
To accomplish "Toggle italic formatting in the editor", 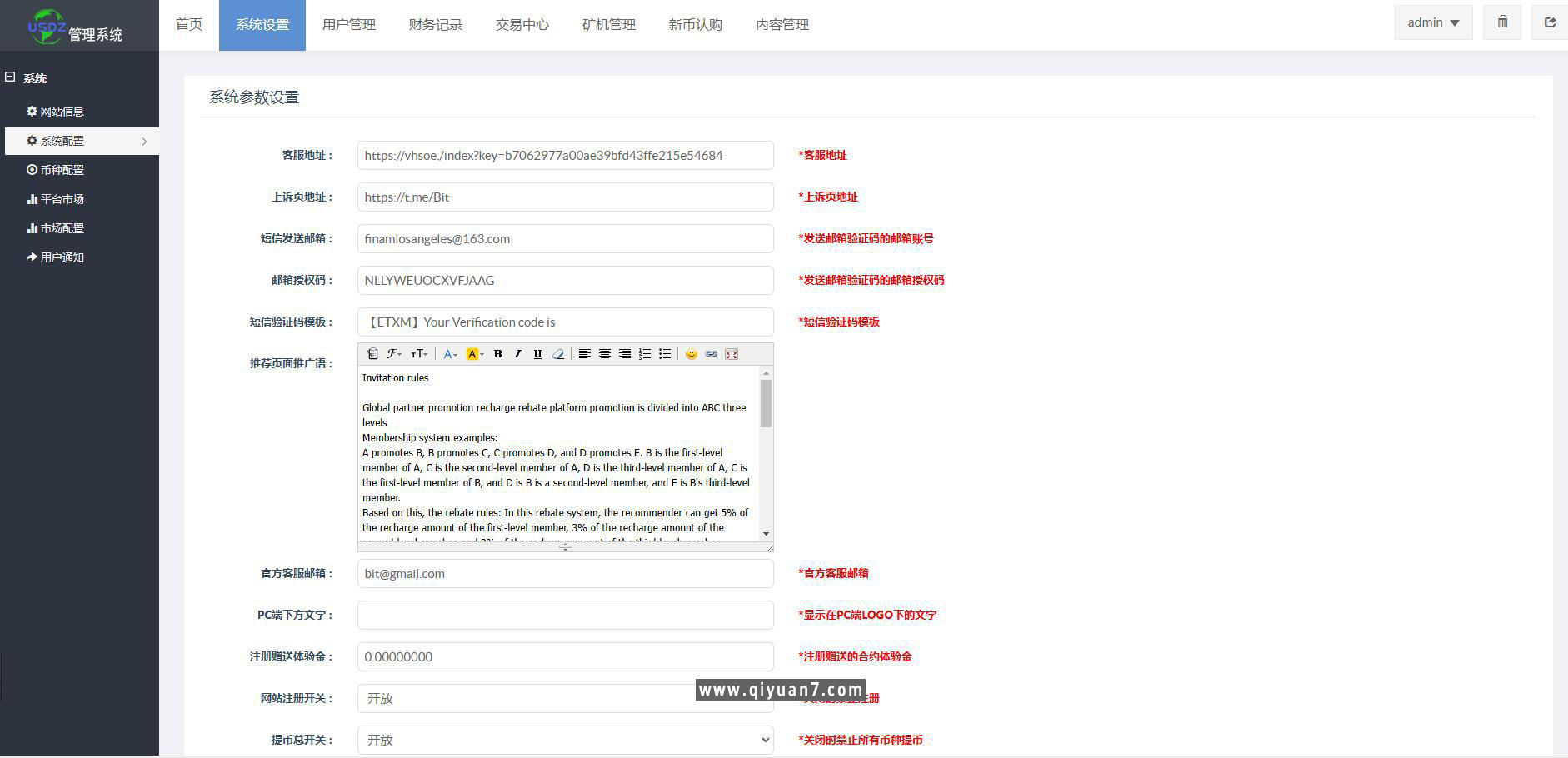I will click(517, 354).
